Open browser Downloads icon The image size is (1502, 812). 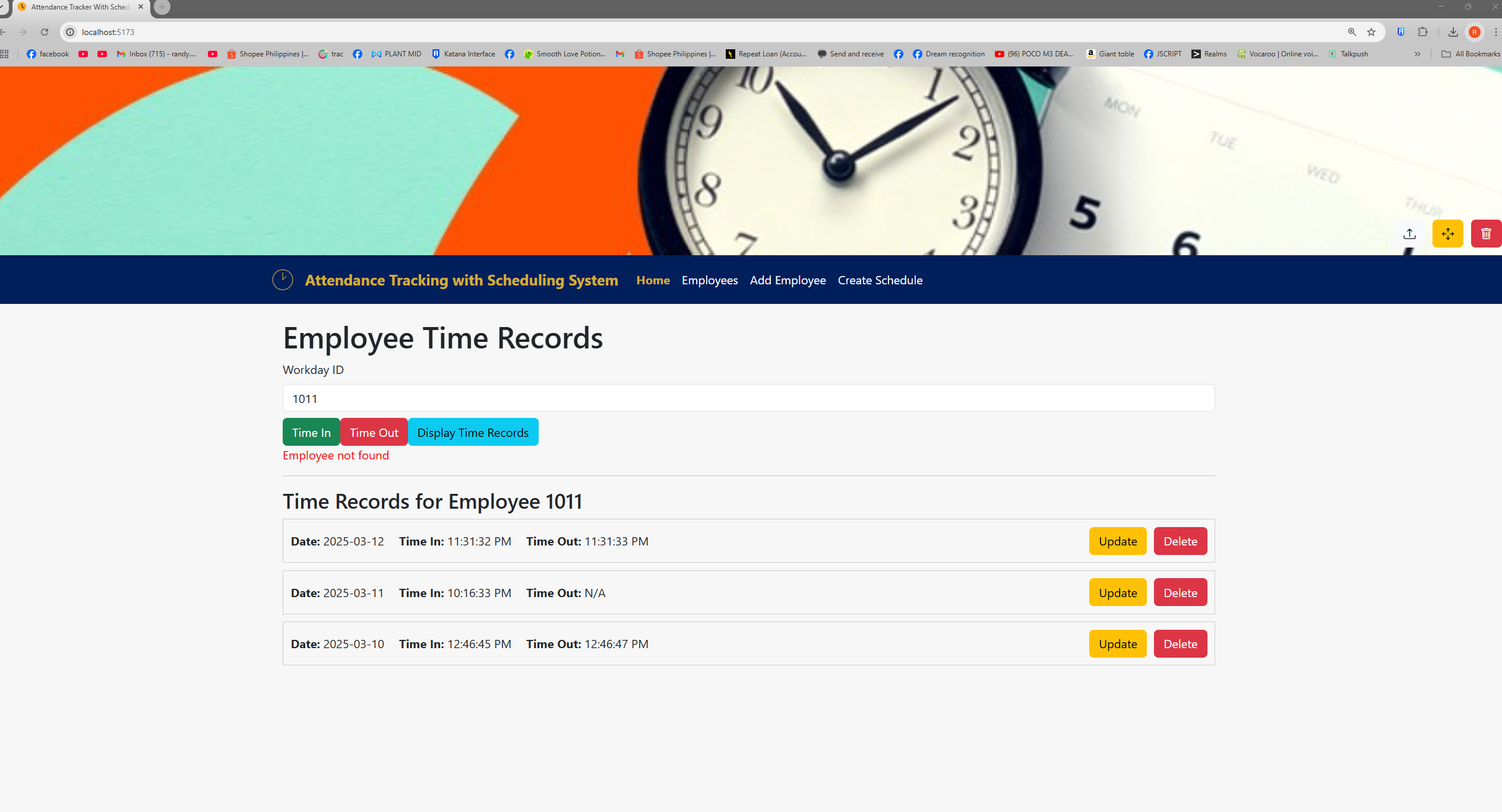pyautogui.click(x=1453, y=32)
